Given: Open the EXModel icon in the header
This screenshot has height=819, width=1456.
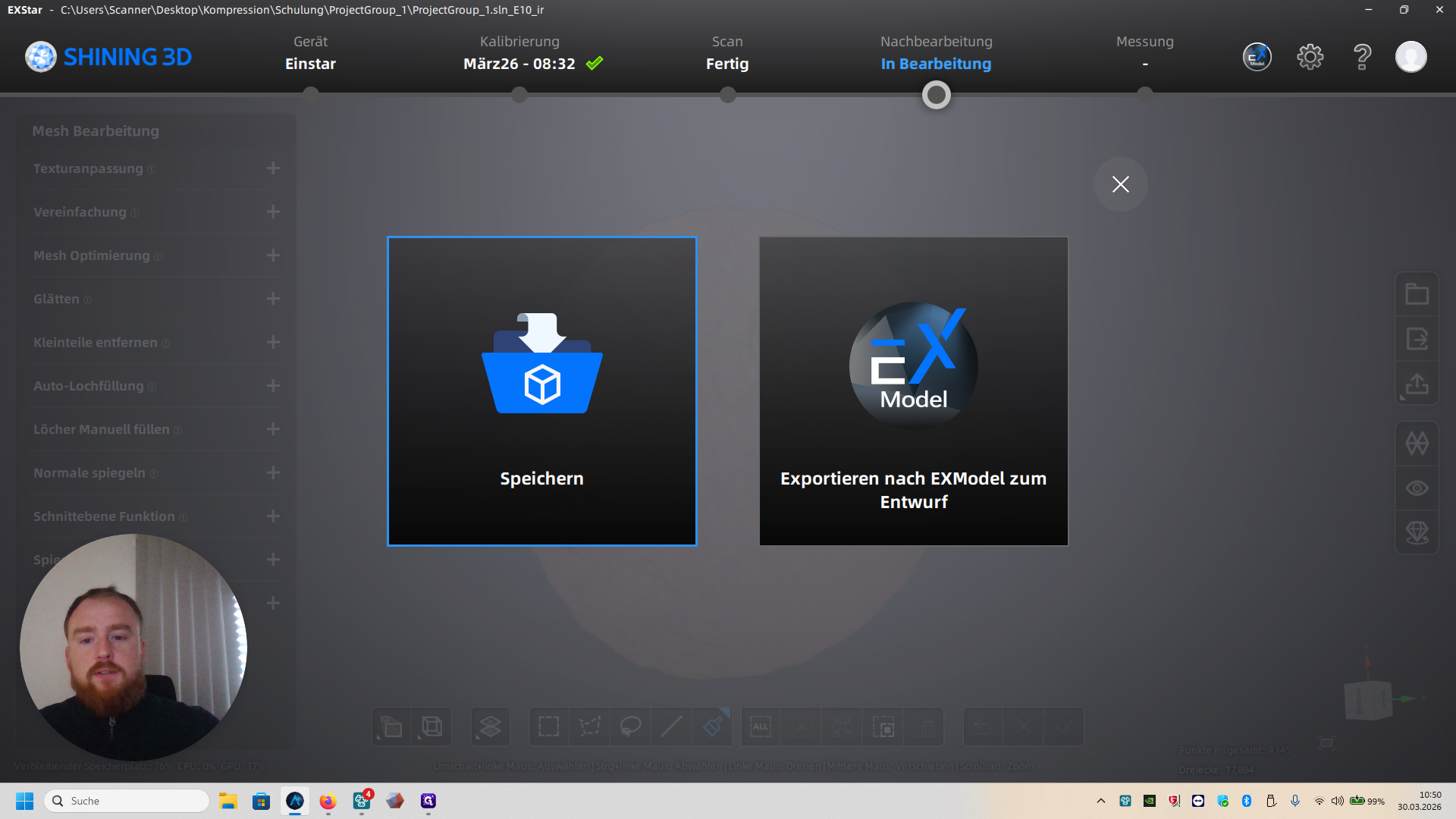Looking at the screenshot, I should (1257, 57).
